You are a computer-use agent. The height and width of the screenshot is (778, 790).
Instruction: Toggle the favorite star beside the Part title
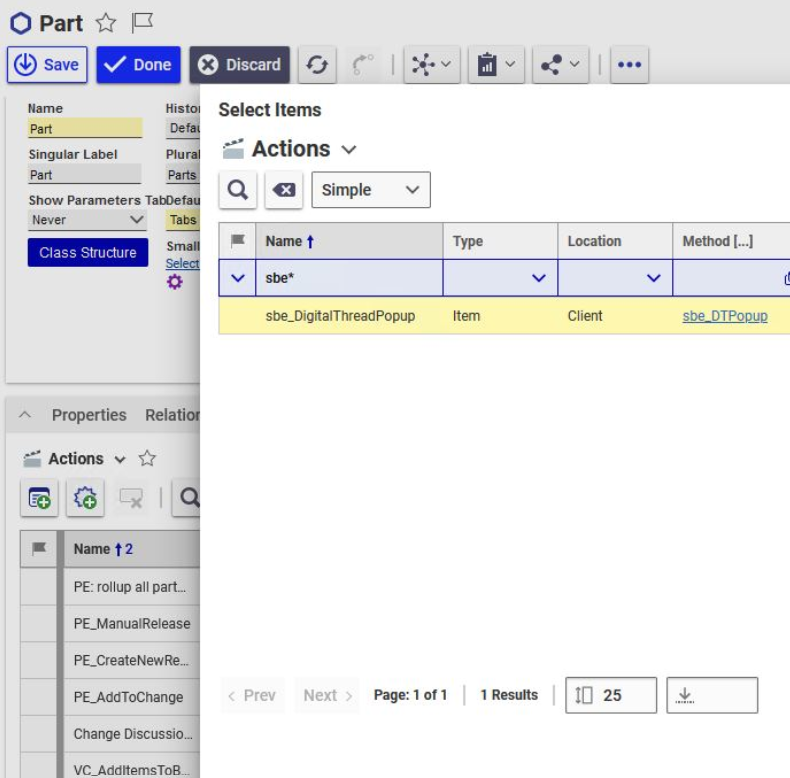click(x=106, y=23)
